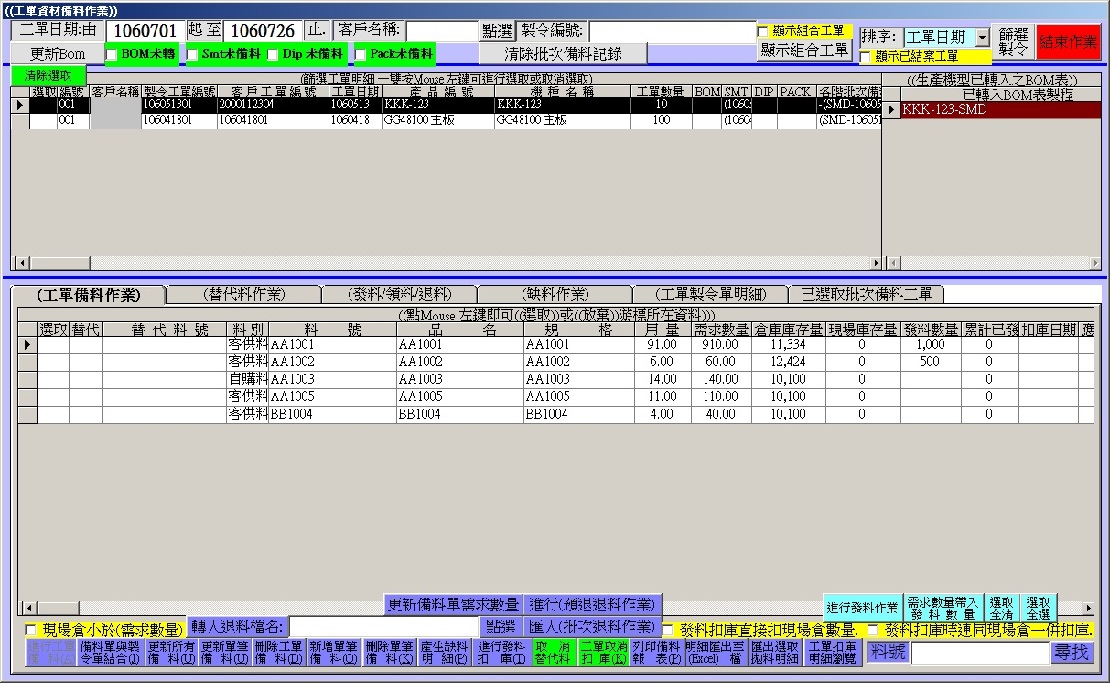The image size is (1110, 684).
Task: Click the 匯出選取批料明細 button
Action: [x=775, y=653]
